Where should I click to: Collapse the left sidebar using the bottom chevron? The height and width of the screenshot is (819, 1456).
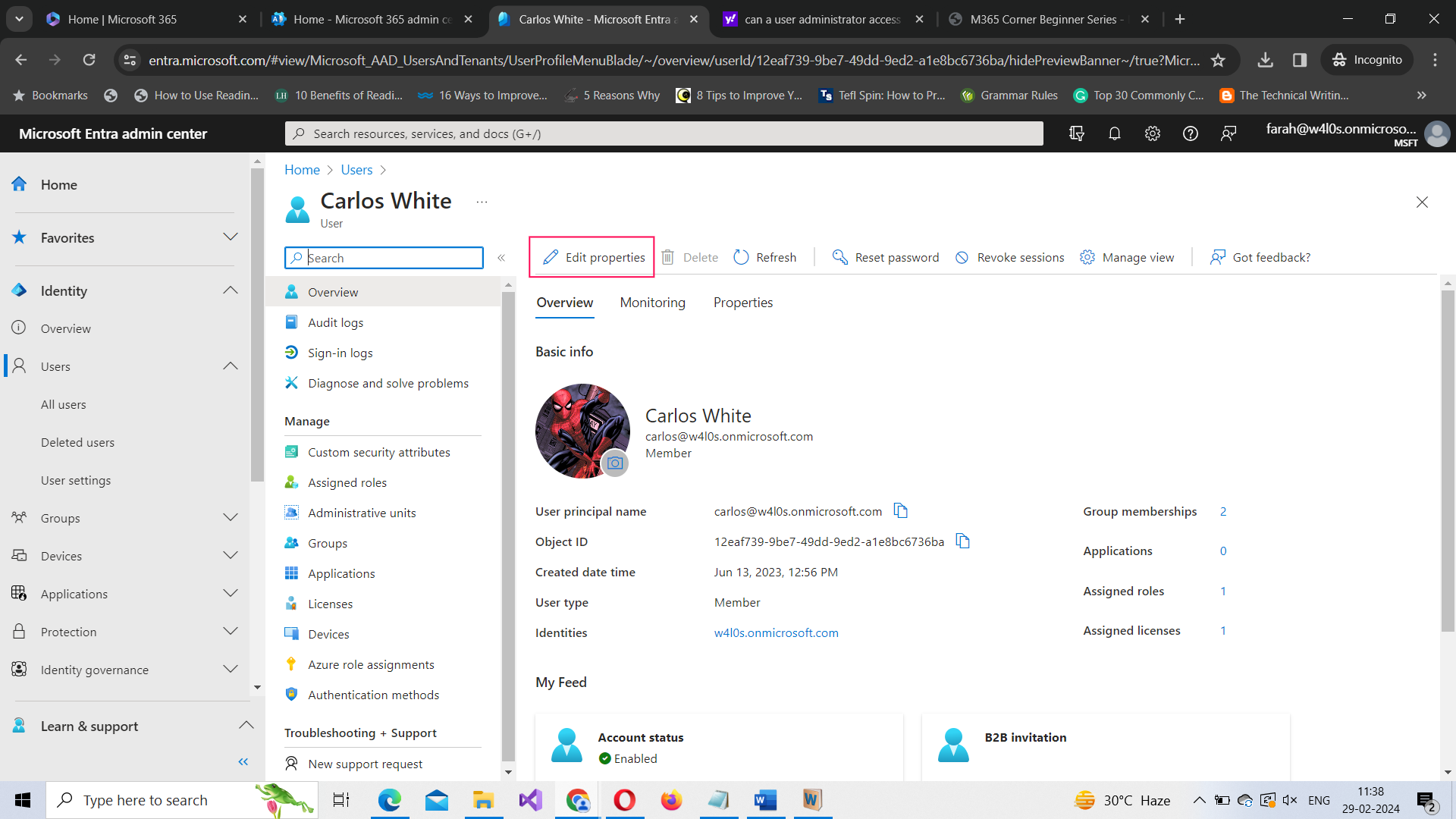(x=243, y=761)
